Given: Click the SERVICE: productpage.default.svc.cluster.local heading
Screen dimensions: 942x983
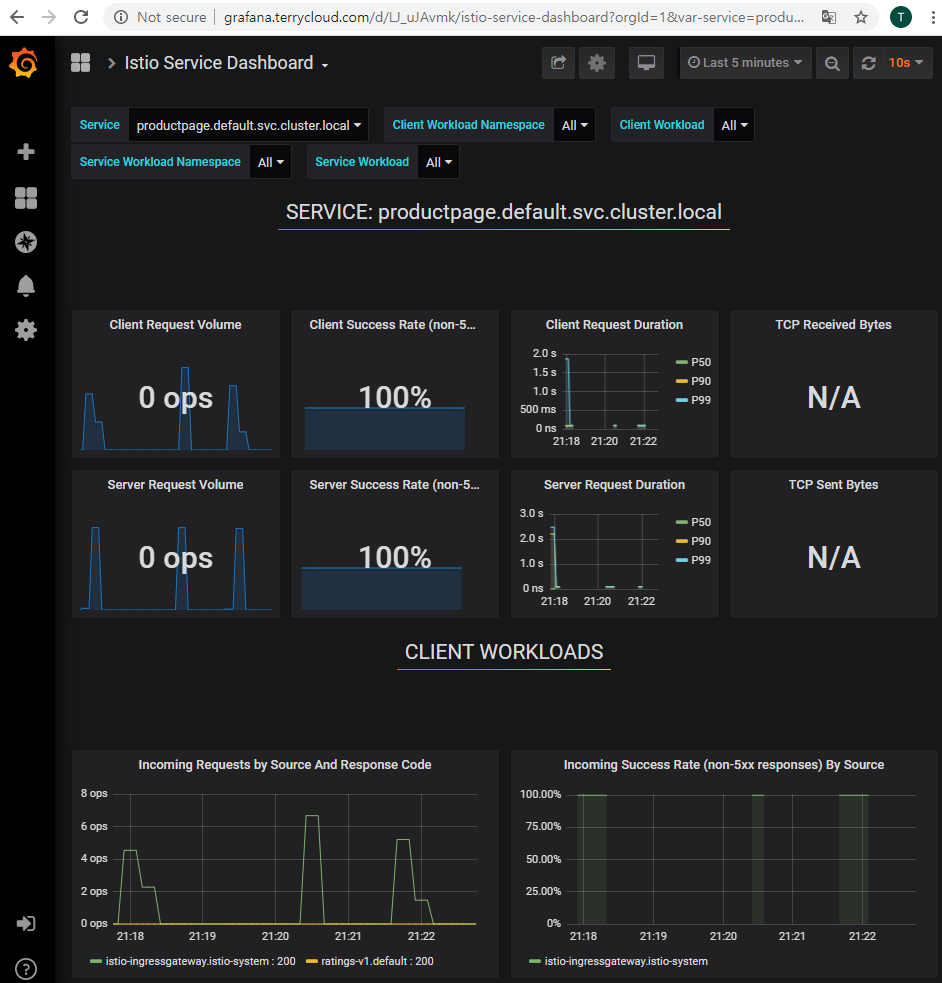Looking at the screenshot, I should tap(504, 212).
